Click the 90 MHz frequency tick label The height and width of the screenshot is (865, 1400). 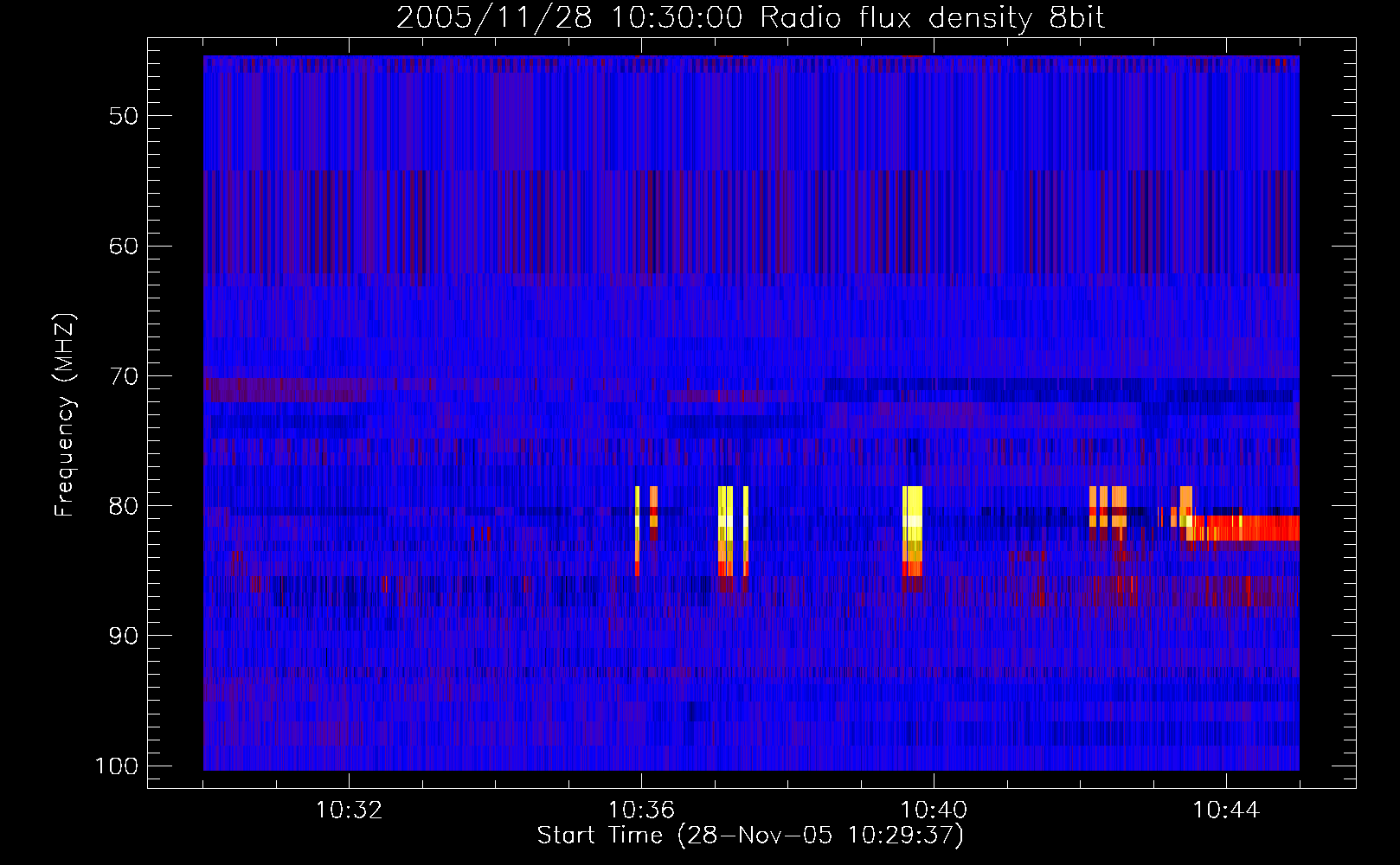click(124, 636)
